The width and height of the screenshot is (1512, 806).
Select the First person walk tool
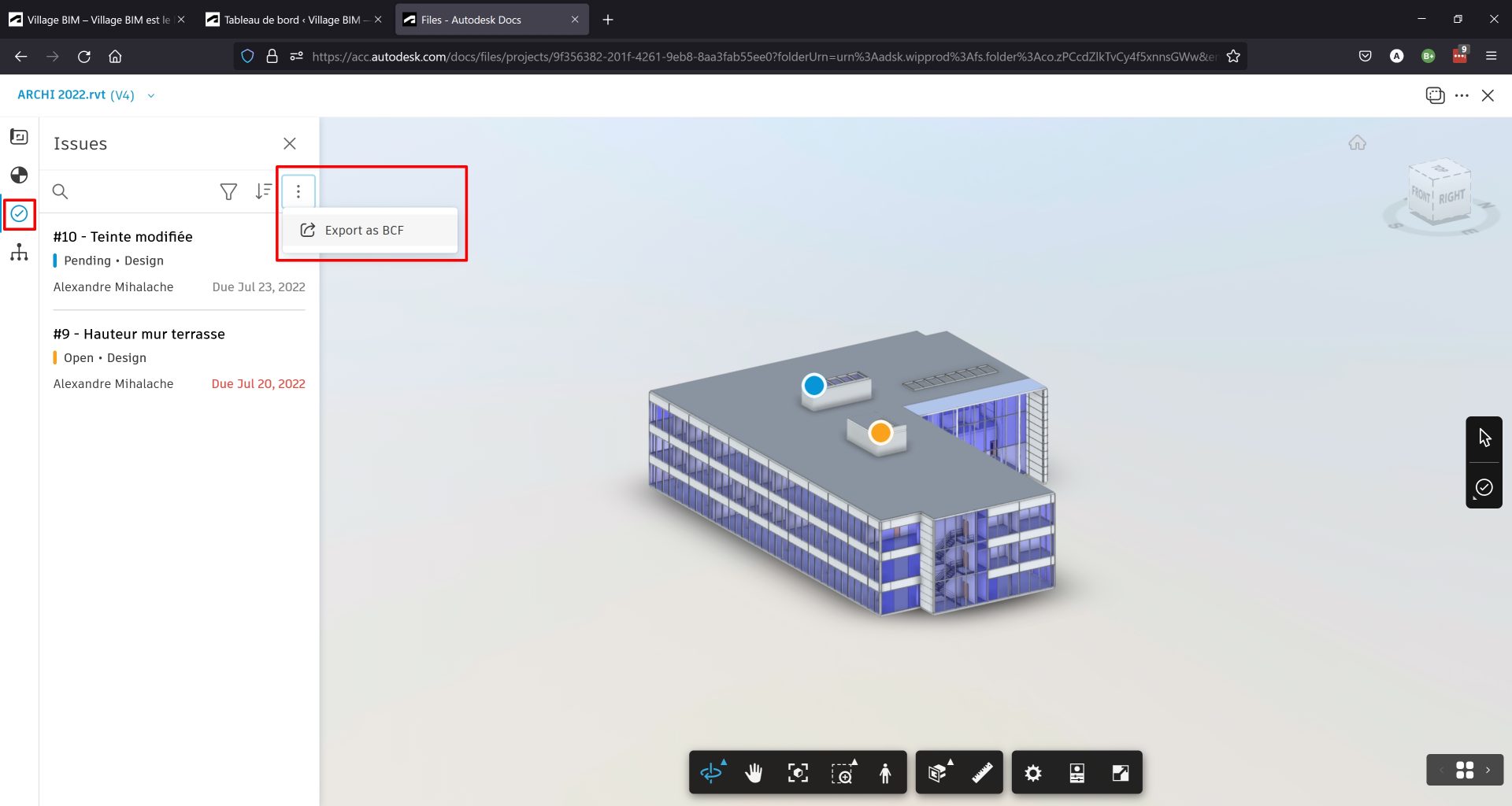(x=885, y=773)
